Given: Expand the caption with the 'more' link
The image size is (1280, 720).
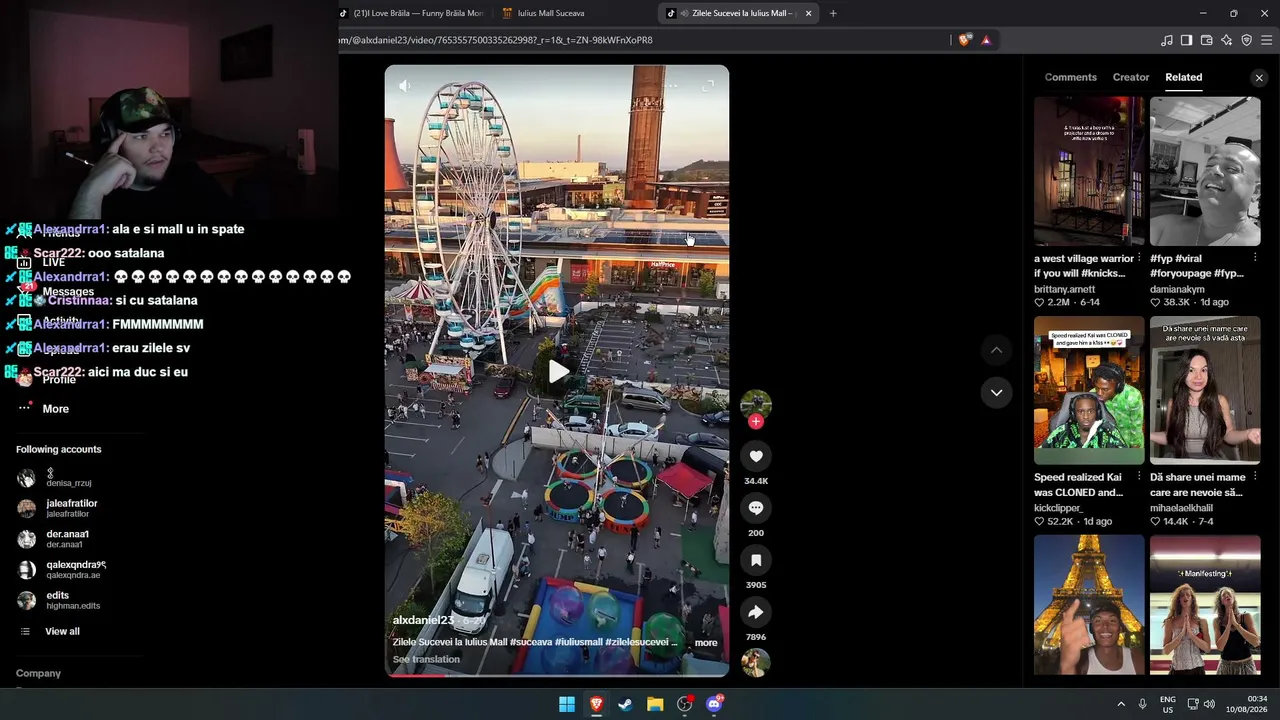Looking at the screenshot, I should coord(706,643).
